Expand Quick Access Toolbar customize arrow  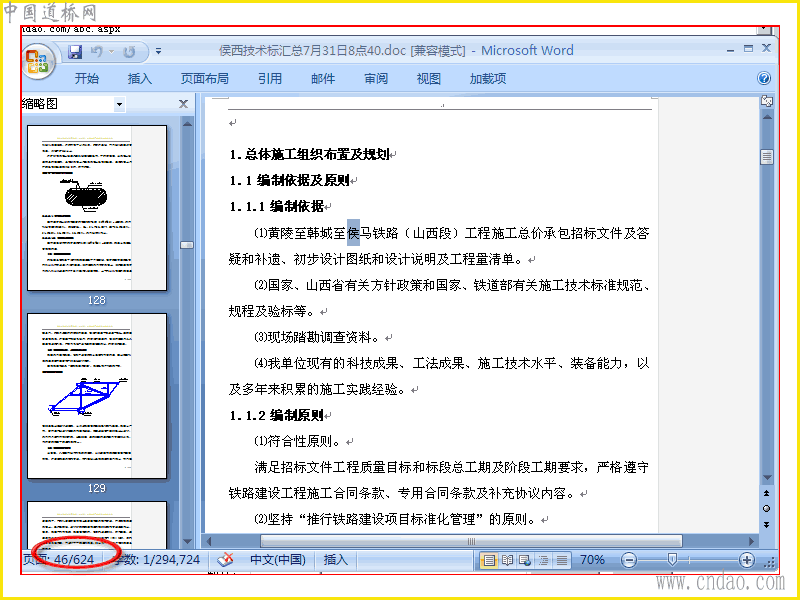pos(159,52)
